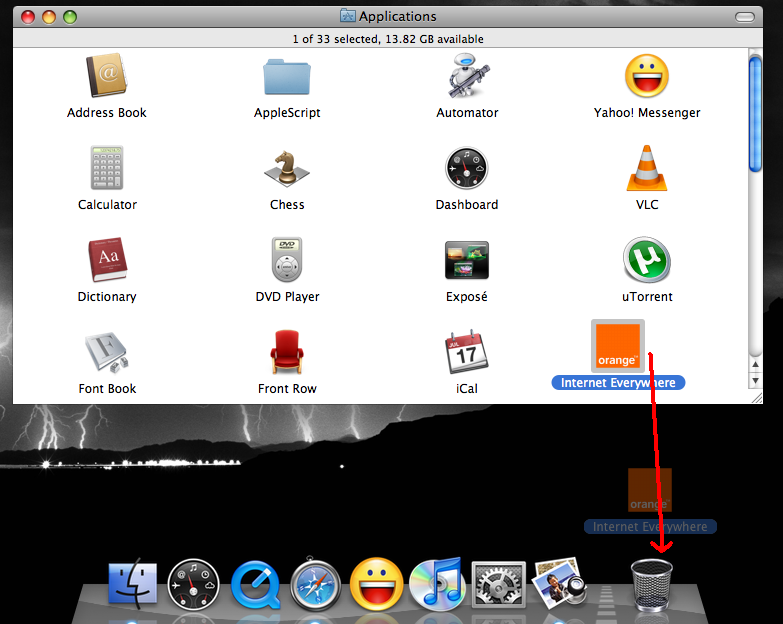Select the VLC traffic cone icon

(x=647, y=168)
